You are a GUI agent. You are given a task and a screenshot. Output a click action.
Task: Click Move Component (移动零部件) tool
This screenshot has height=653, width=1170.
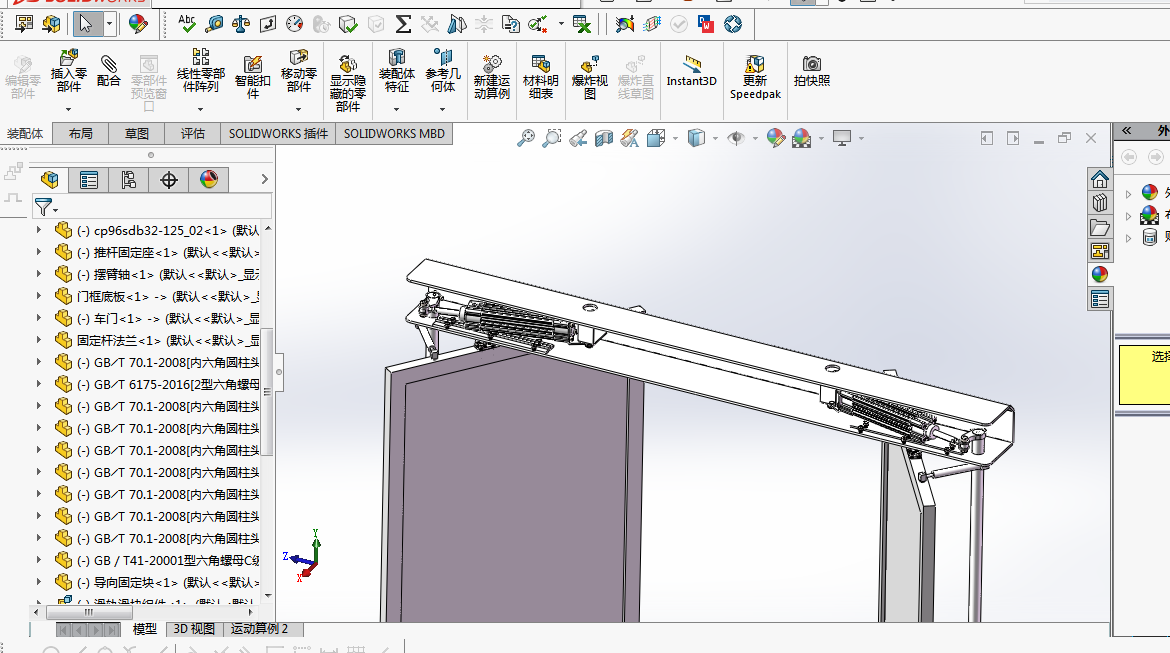tap(298, 70)
